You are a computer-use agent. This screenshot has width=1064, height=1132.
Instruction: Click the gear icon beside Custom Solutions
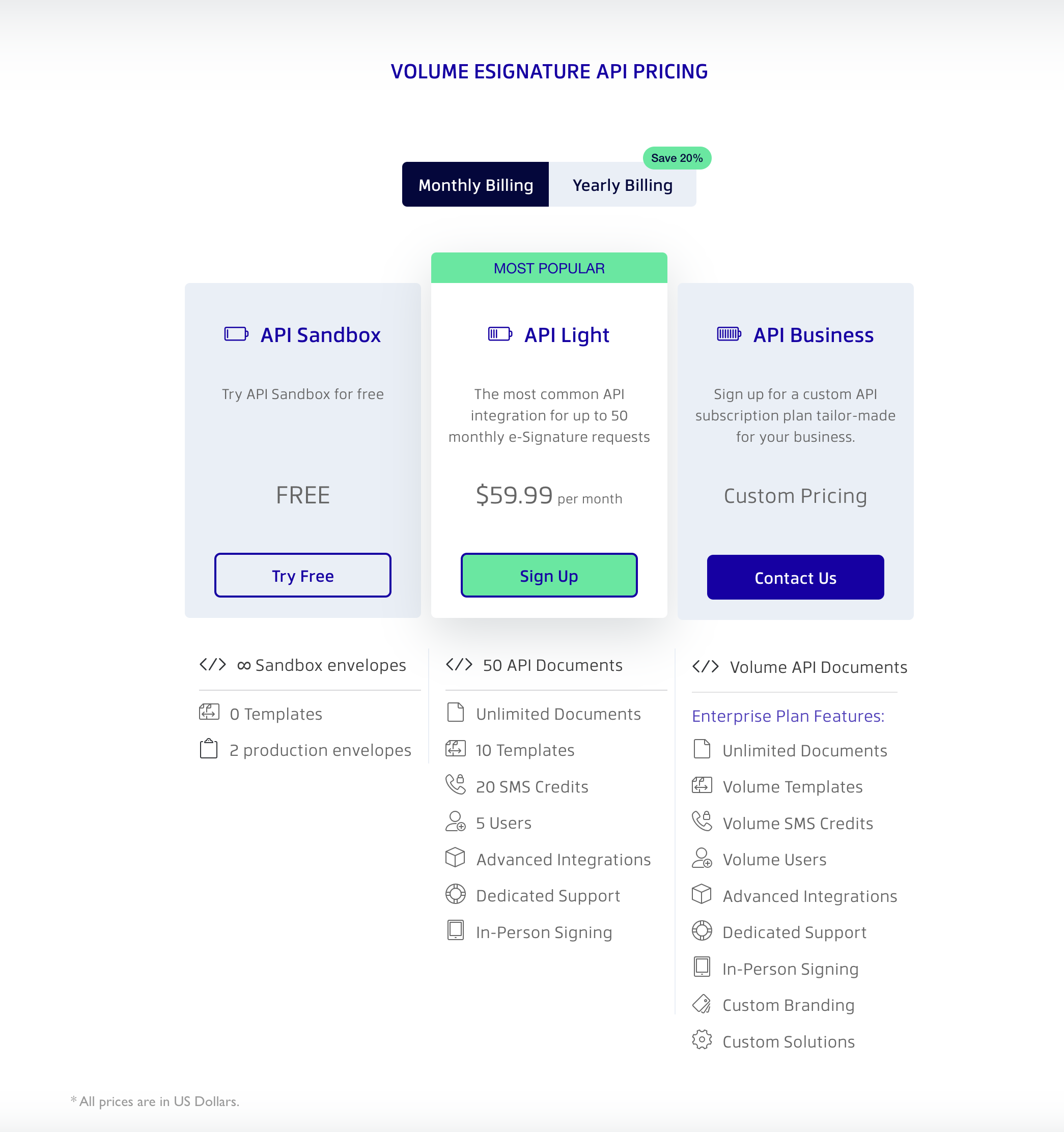click(702, 1040)
